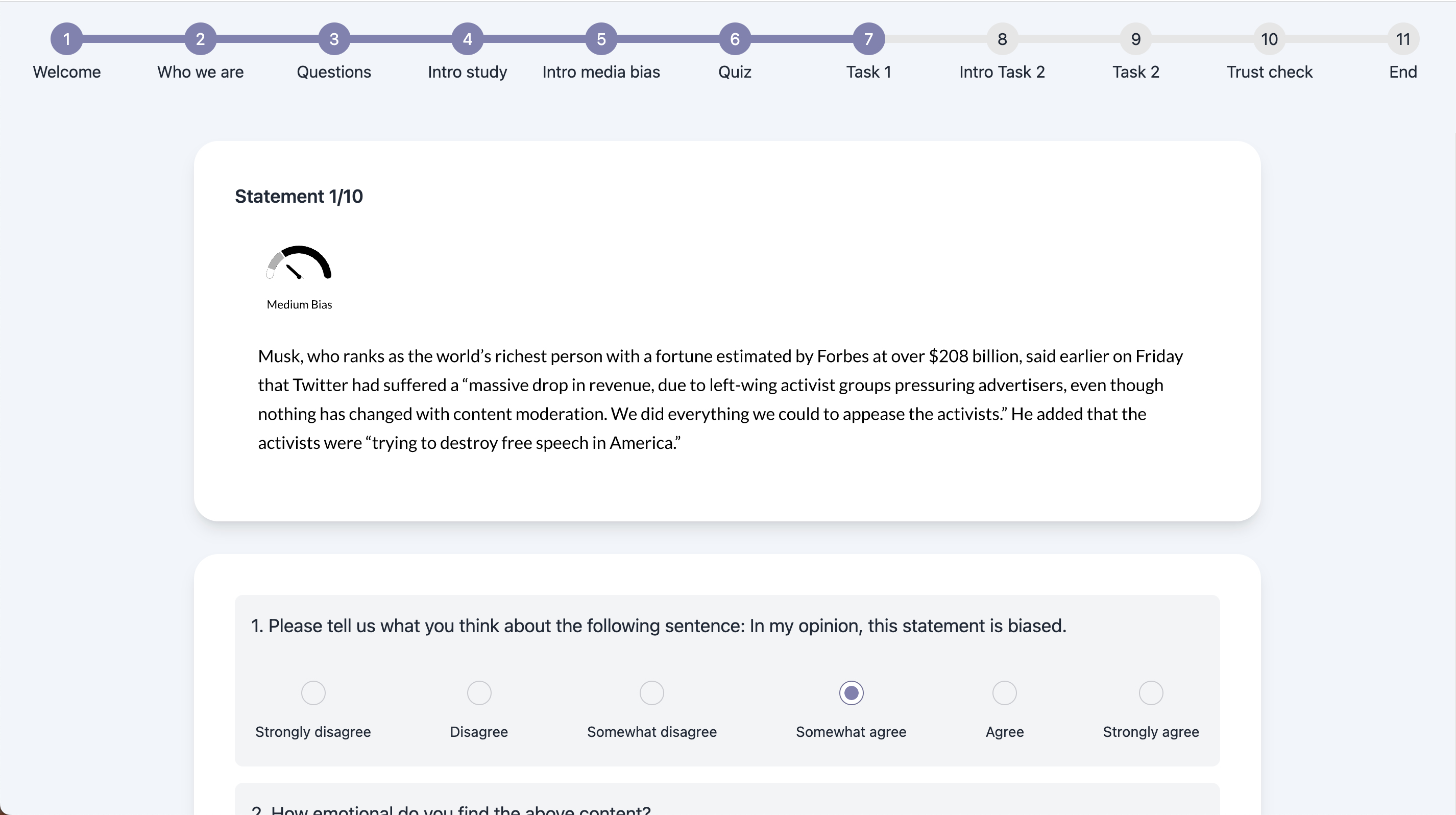Click question 2 about emotional content
This screenshot has height=815, width=1456.
point(451,809)
